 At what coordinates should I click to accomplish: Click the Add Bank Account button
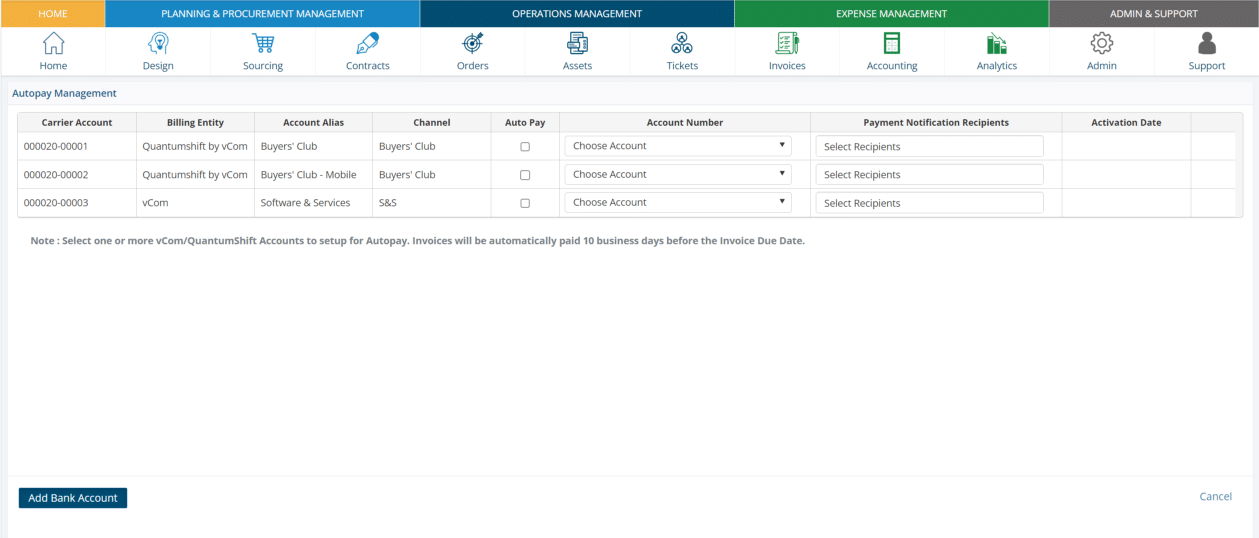pyautogui.click(x=73, y=498)
